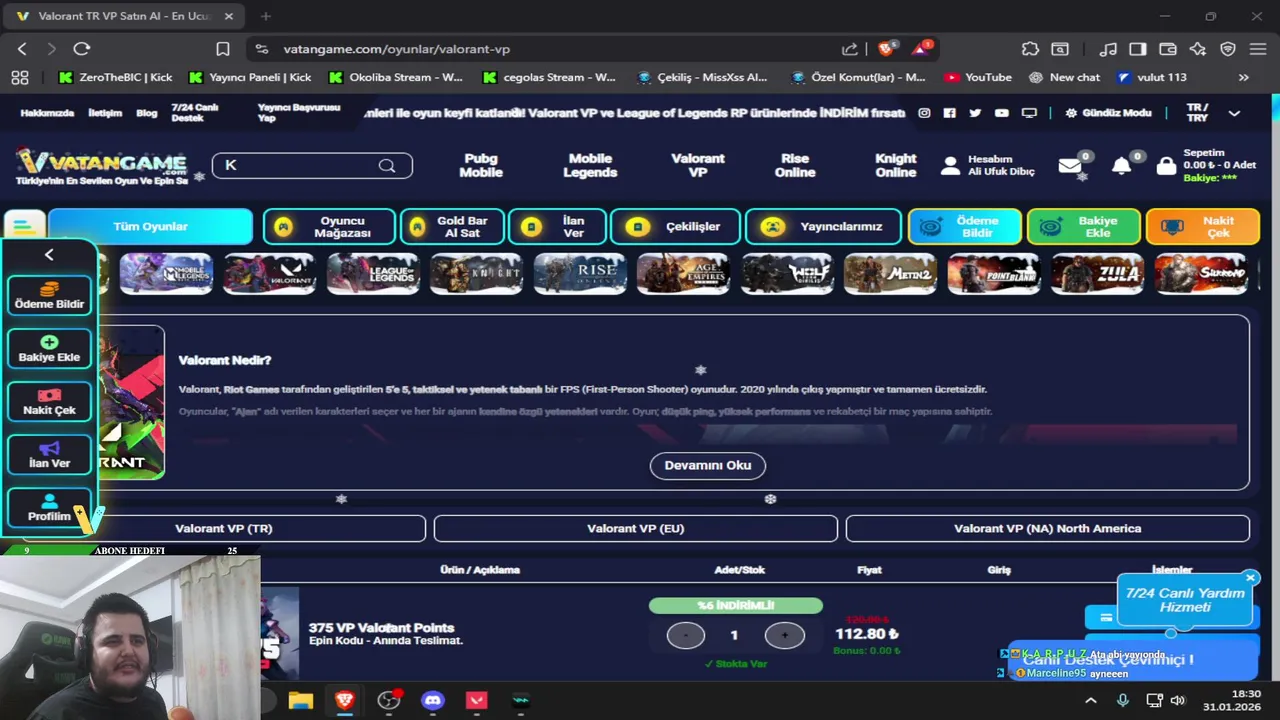Click the Tüm Oyunlar button
This screenshot has height=720, width=1280.
[x=150, y=227]
